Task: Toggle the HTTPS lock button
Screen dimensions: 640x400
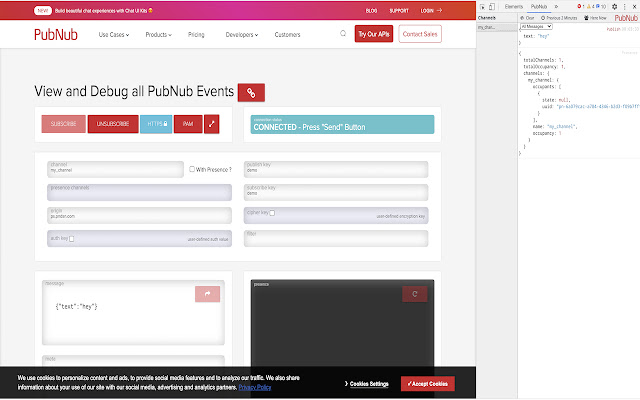Action: tap(156, 124)
